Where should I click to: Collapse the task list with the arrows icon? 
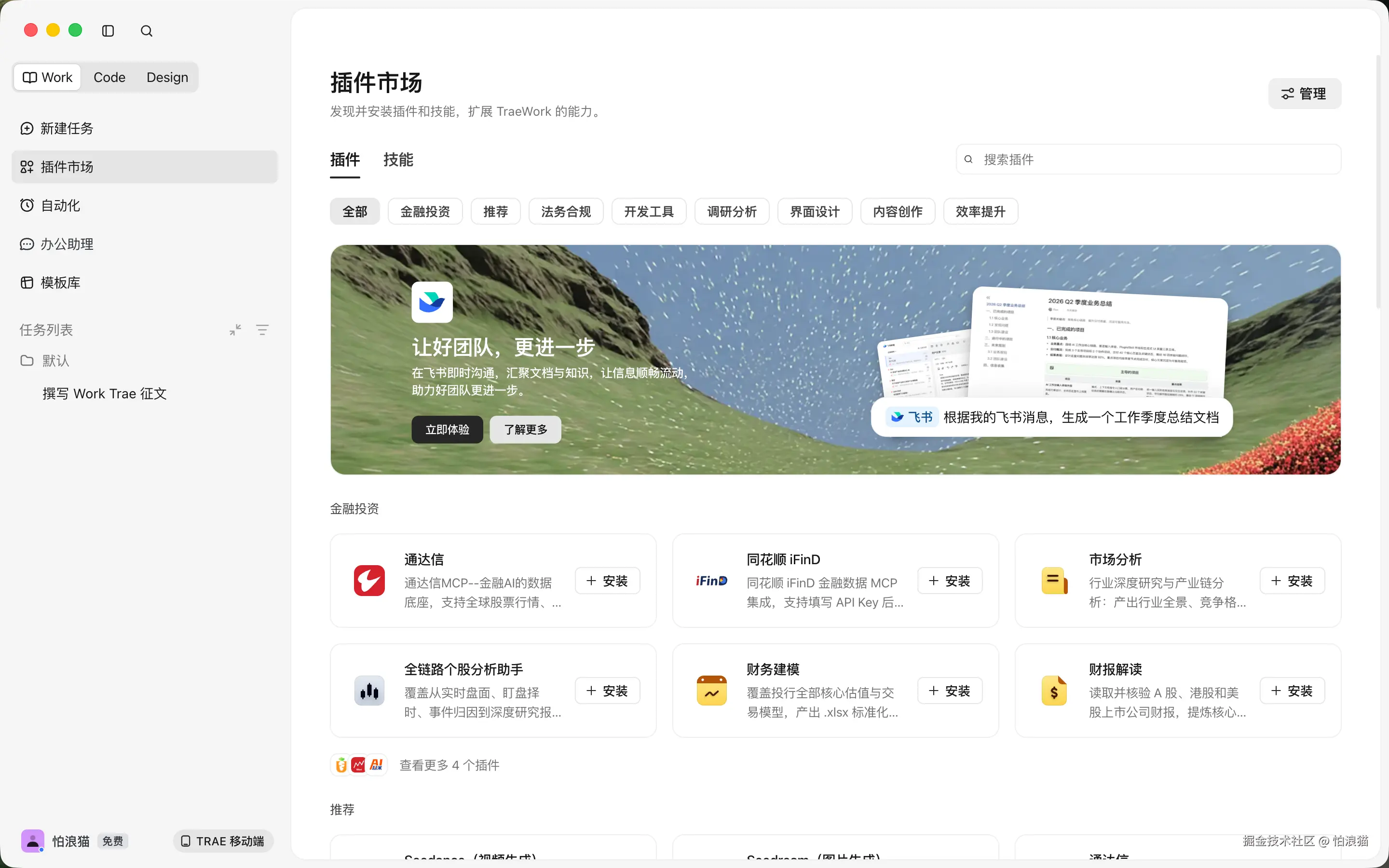pyautogui.click(x=235, y=329)
